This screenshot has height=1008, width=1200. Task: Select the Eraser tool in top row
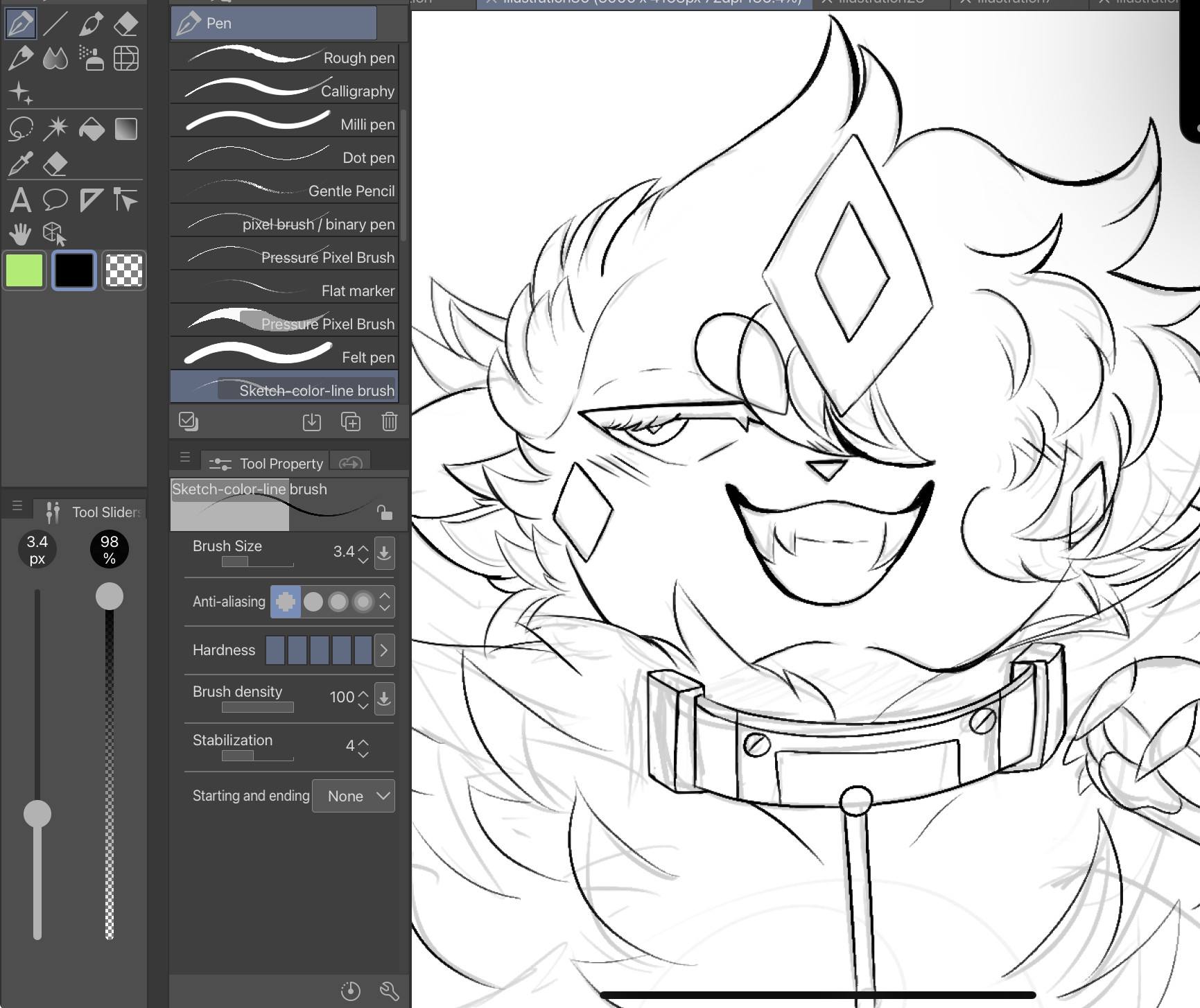click(x=126, y=24)
